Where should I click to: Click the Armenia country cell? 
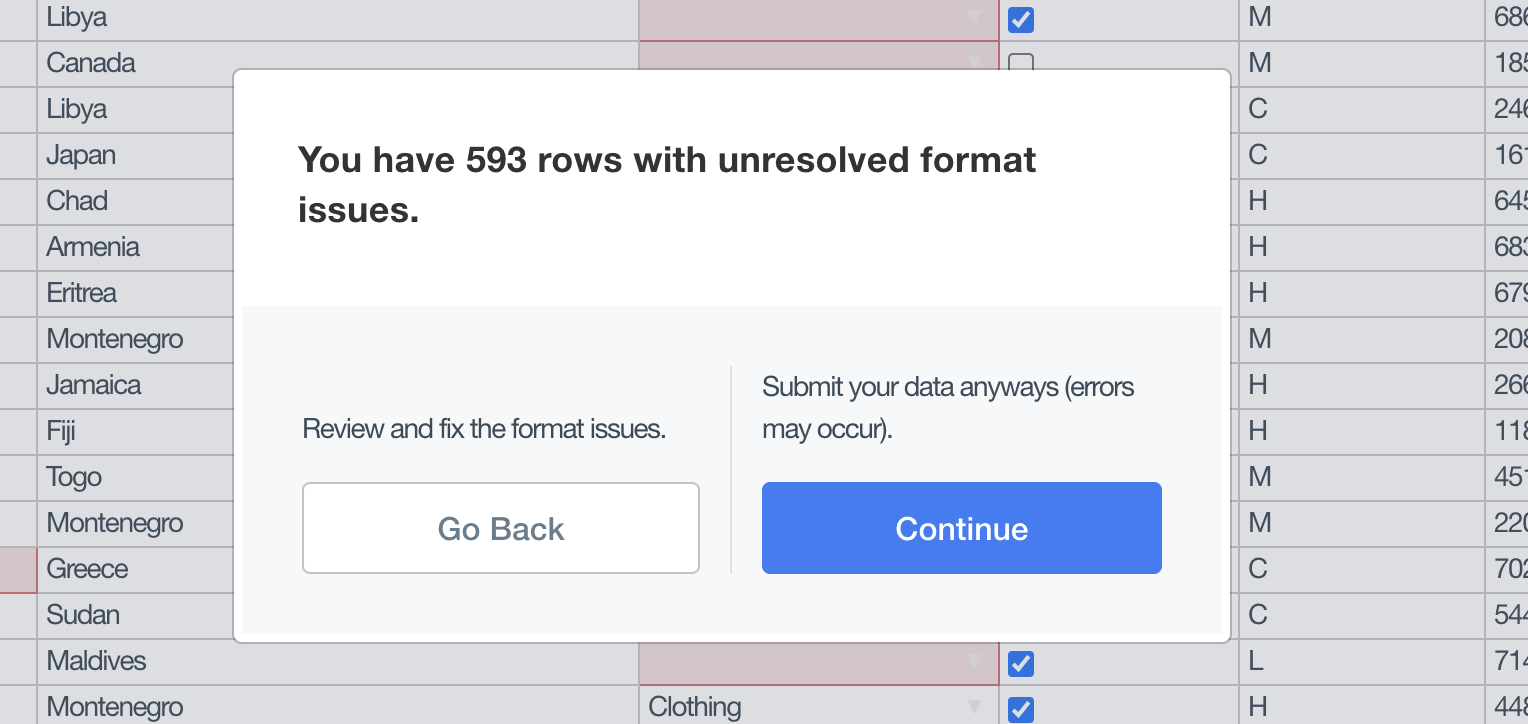(x=120, y=247)
